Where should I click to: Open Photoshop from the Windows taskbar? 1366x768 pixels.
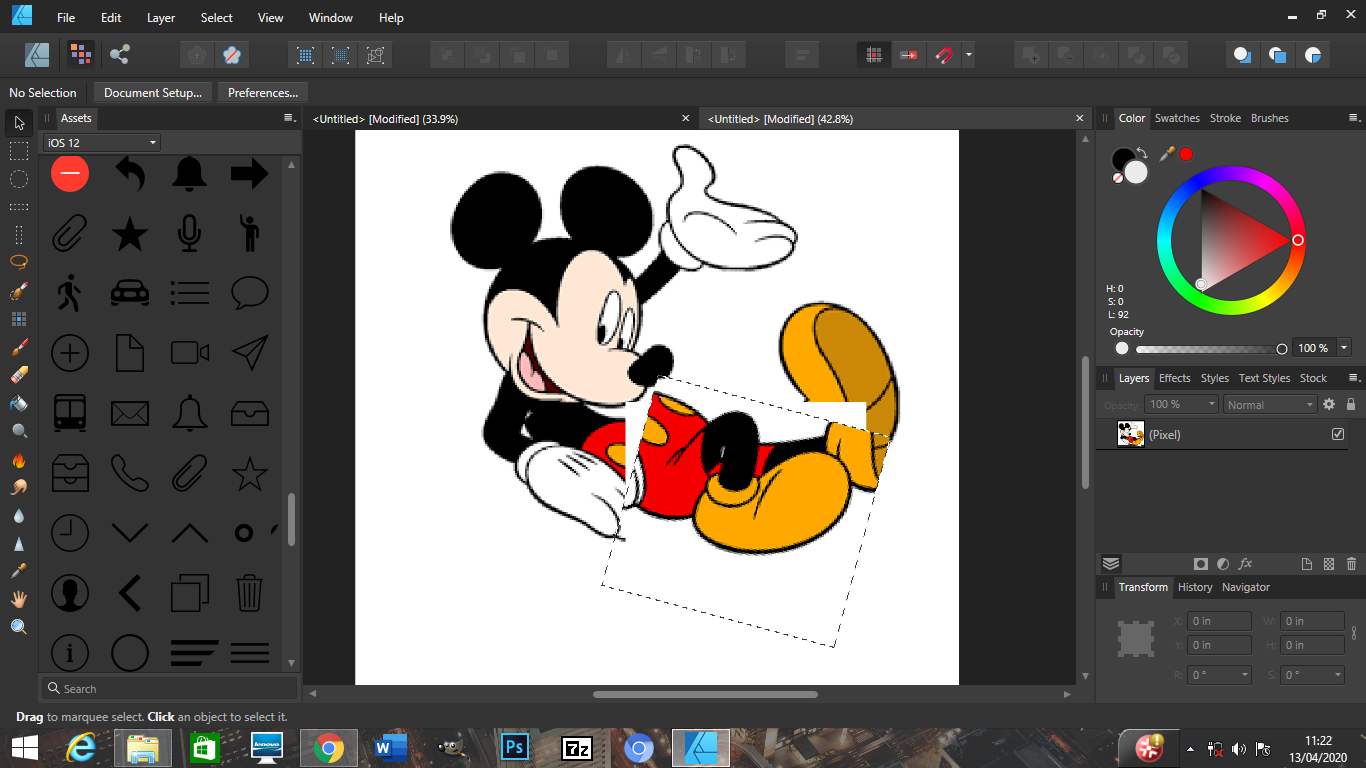pyautogui.click(x=516, y=748)
